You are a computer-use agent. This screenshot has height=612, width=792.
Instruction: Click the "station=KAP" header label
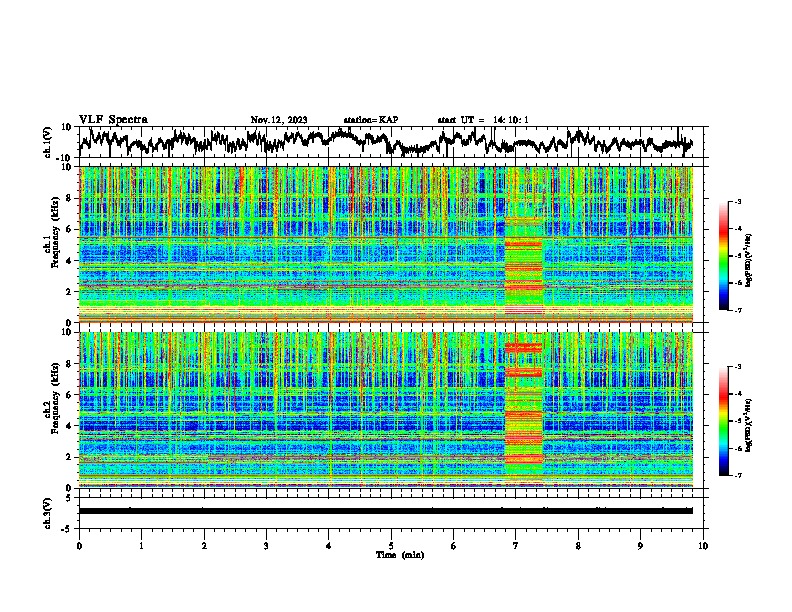click(371, 120)
